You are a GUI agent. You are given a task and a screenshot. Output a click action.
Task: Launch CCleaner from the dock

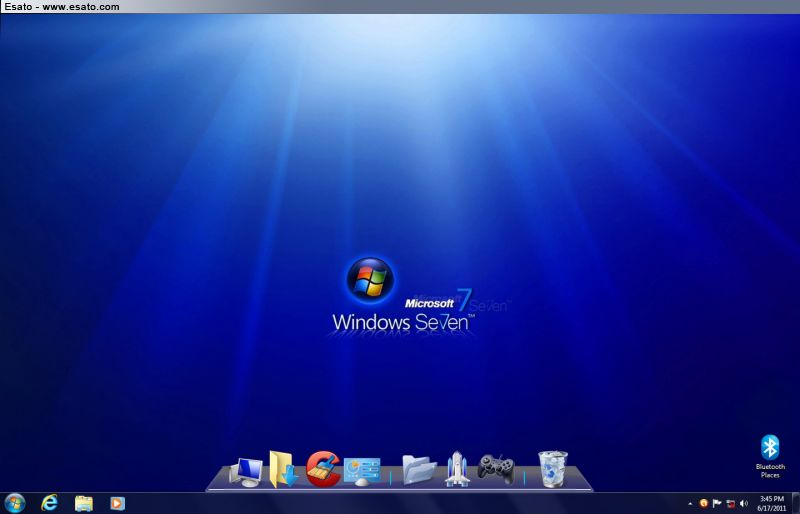click(323, 469)
